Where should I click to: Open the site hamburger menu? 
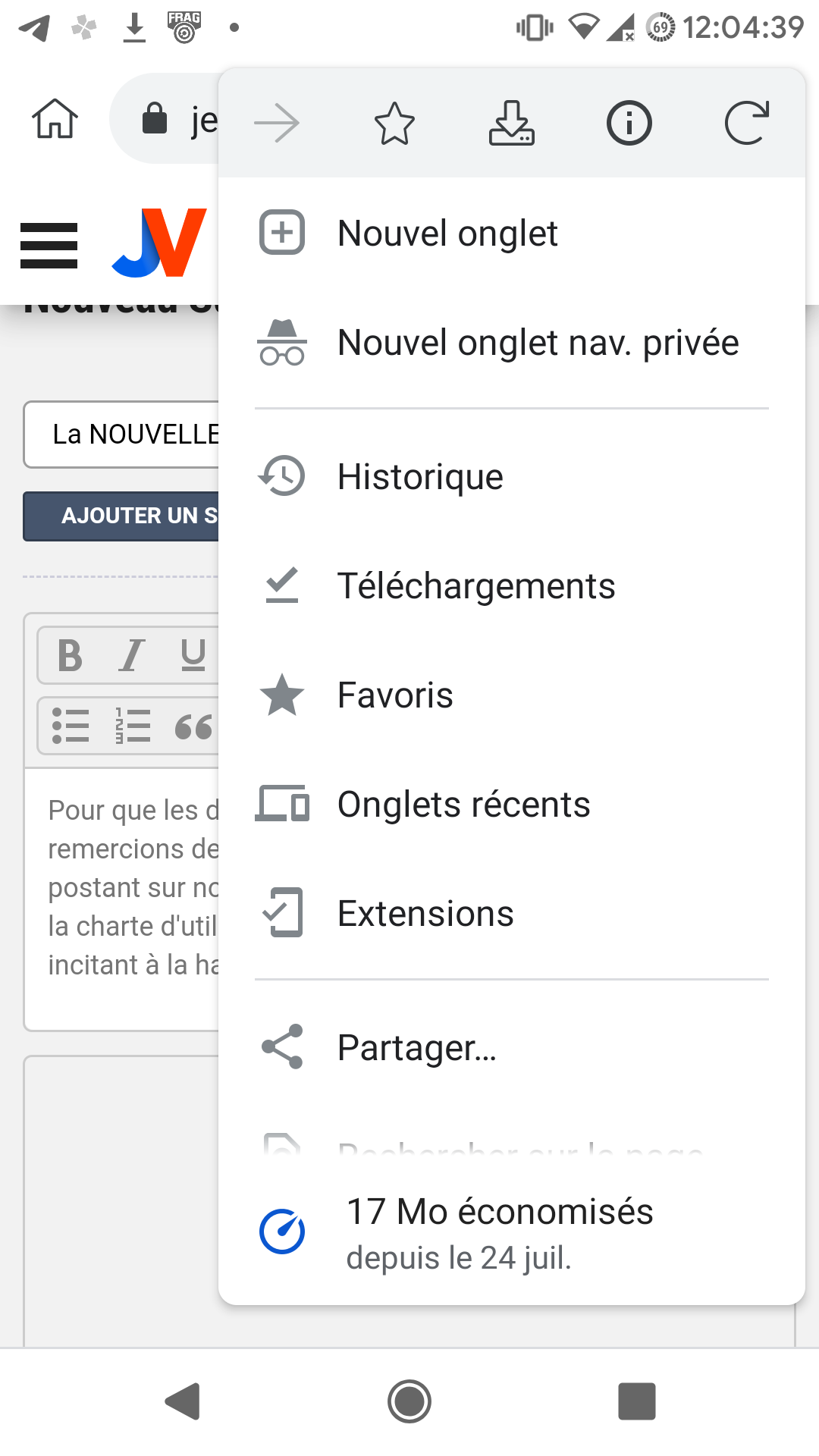pos(49,246)
